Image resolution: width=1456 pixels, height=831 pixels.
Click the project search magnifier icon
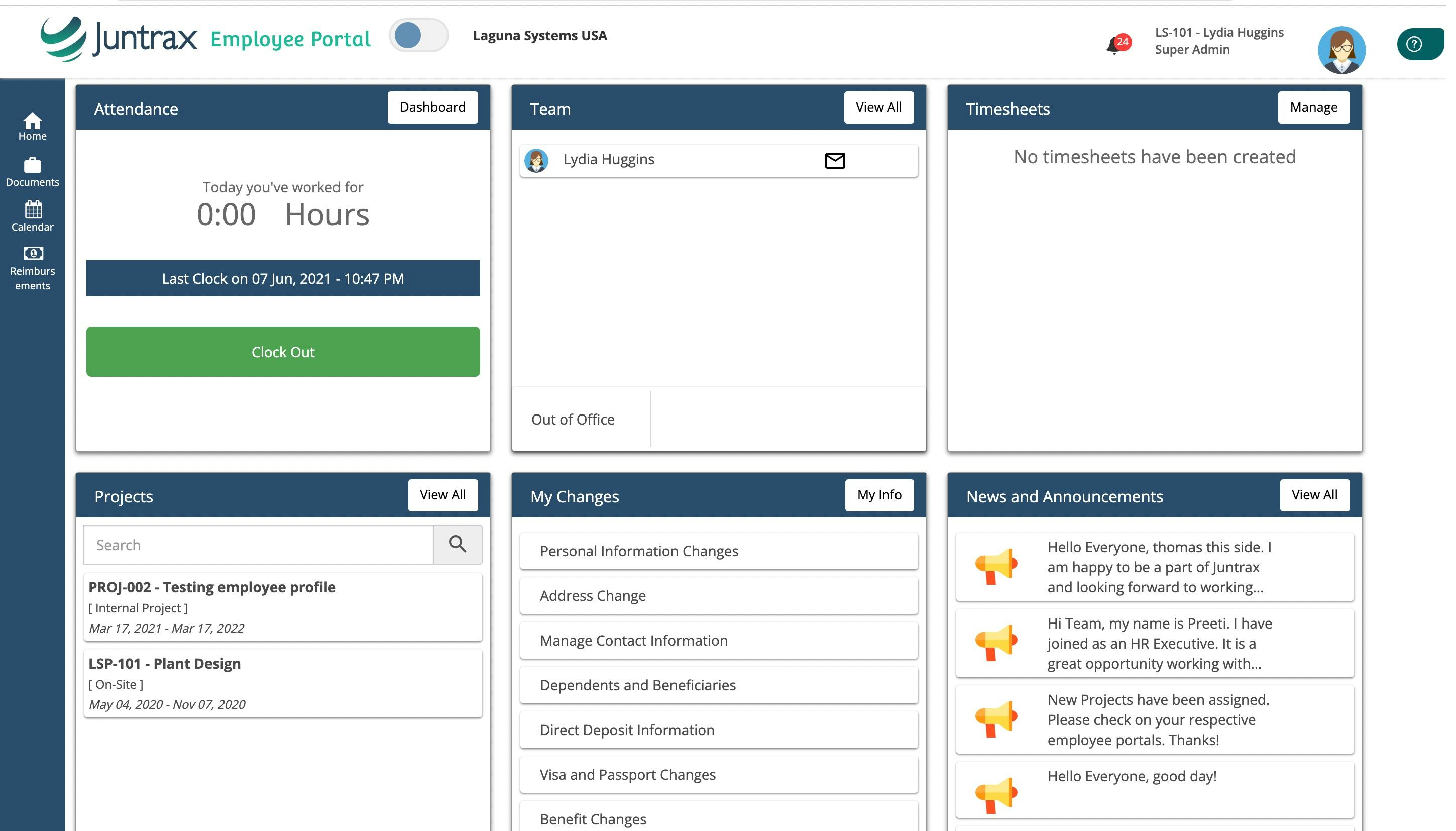[x=457, y=545]
